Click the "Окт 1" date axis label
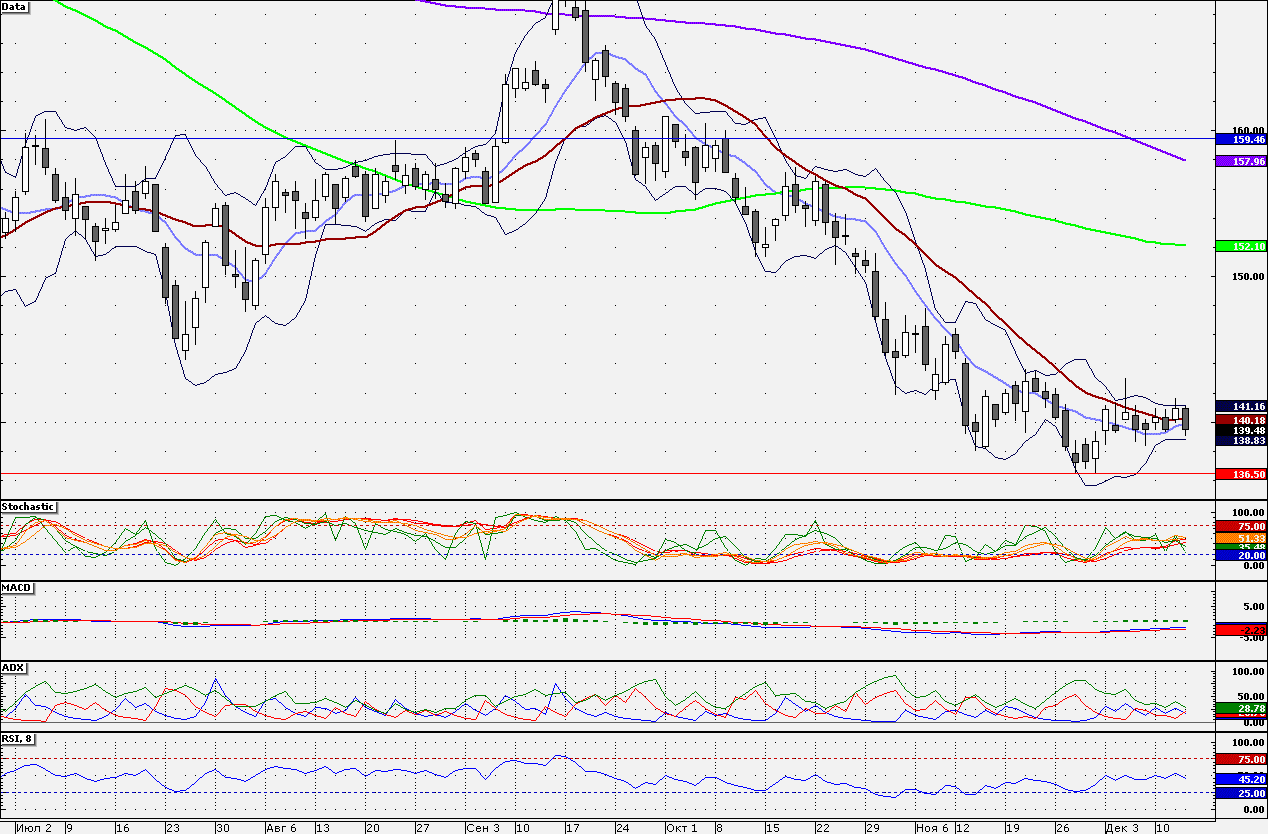 [x=682, y=827]
